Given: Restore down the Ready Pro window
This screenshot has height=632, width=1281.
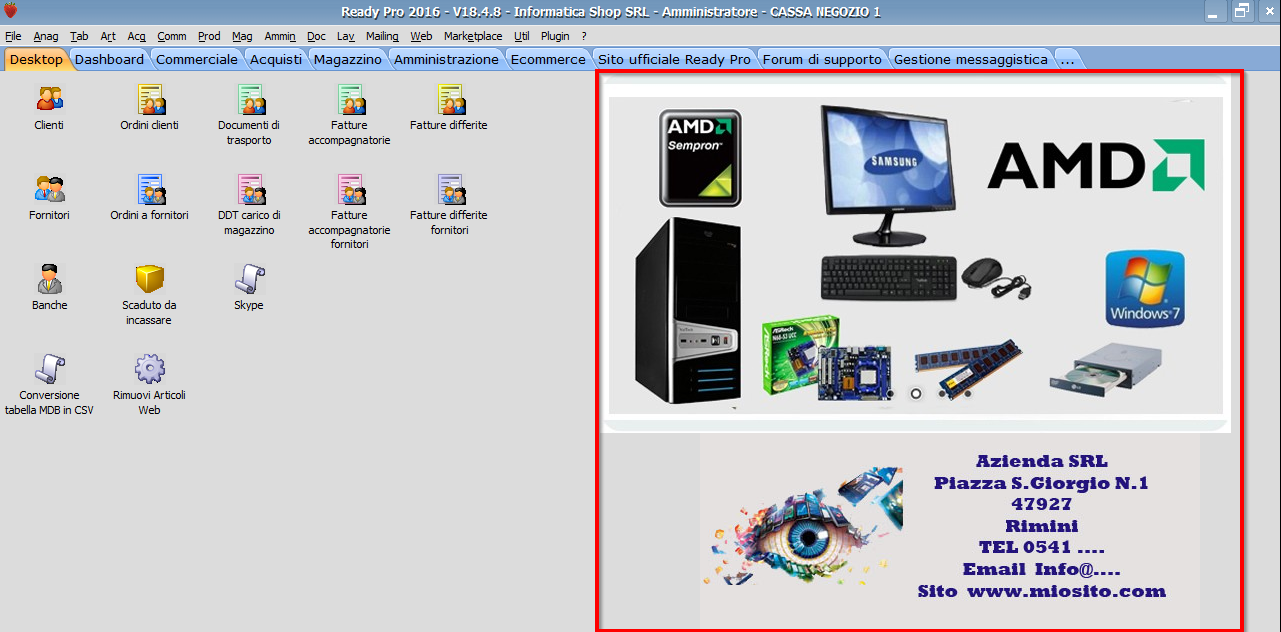Looking at the screenshot, I should pyautogui.click(x=1242, y=12).
